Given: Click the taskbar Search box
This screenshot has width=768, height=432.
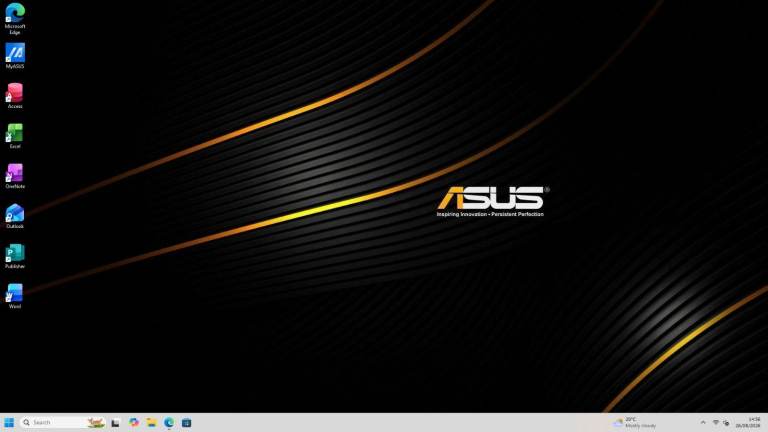Looking at the screenshot, I should click(x=63, y=422).
